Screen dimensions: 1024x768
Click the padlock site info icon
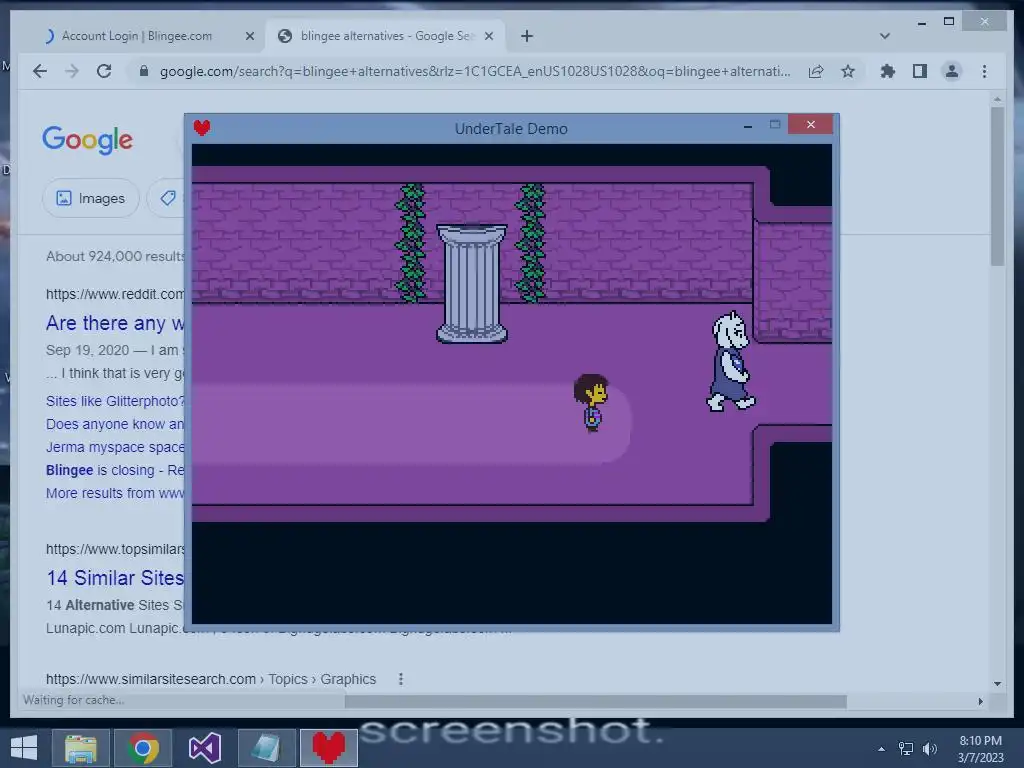144,71
